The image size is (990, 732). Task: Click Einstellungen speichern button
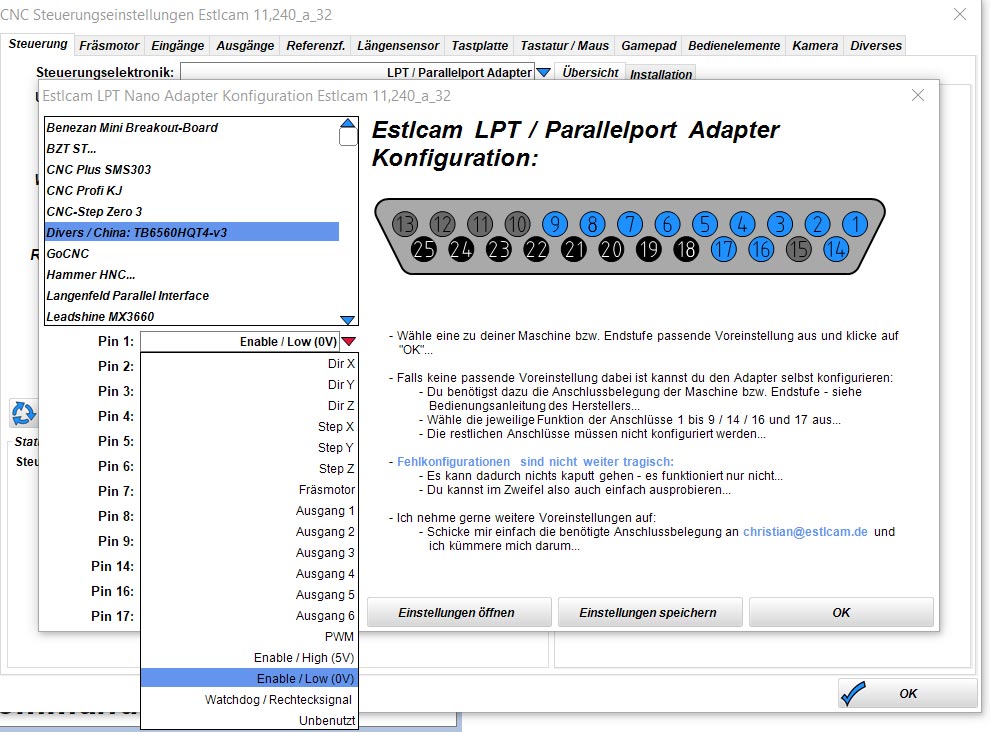[650, 612]
